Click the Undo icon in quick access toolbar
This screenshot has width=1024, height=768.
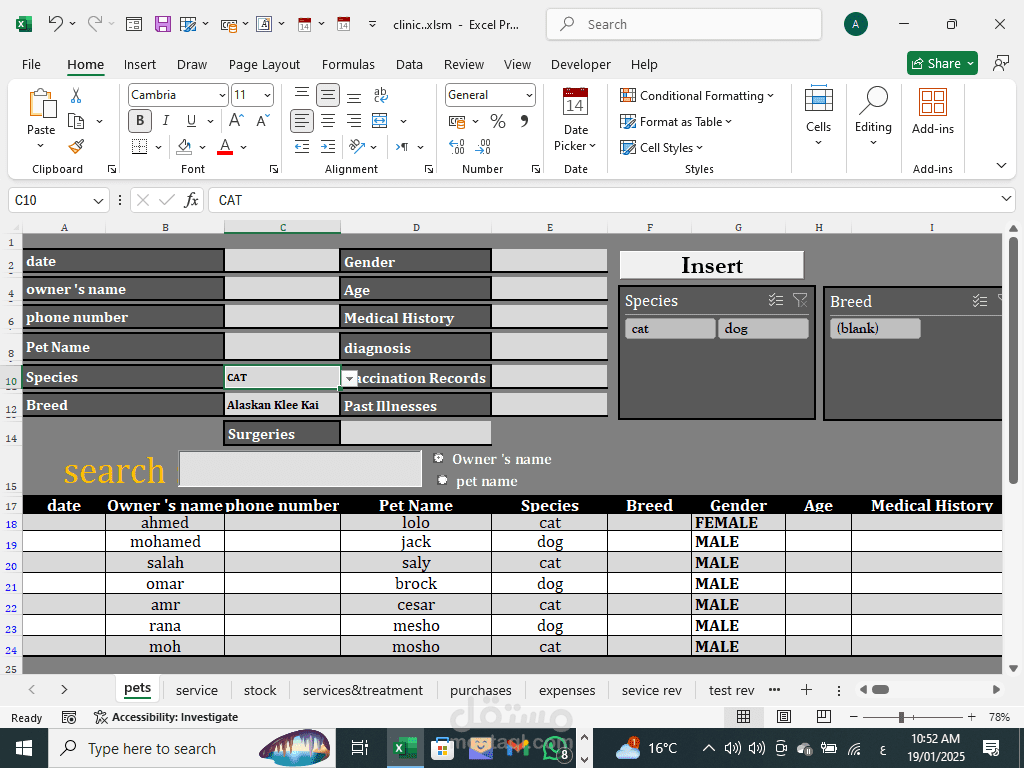pos(55,24)
